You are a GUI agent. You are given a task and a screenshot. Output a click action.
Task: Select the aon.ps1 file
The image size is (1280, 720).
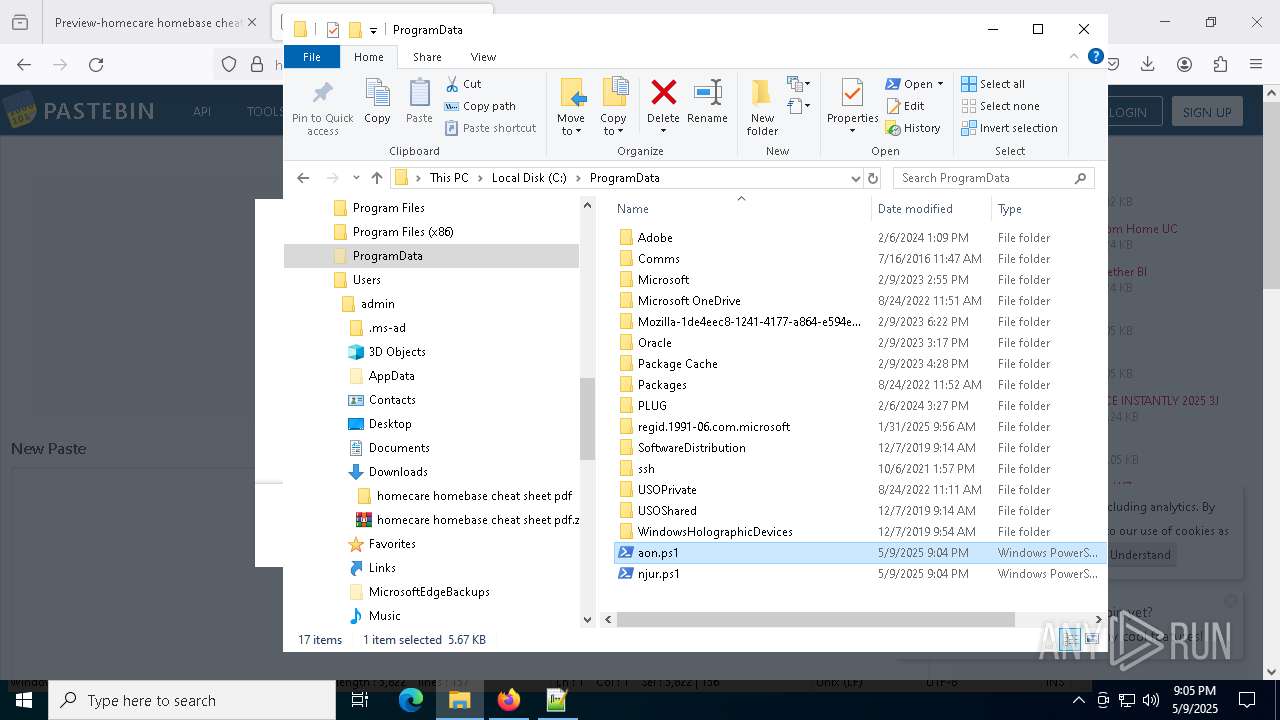(x=658, y=553)
